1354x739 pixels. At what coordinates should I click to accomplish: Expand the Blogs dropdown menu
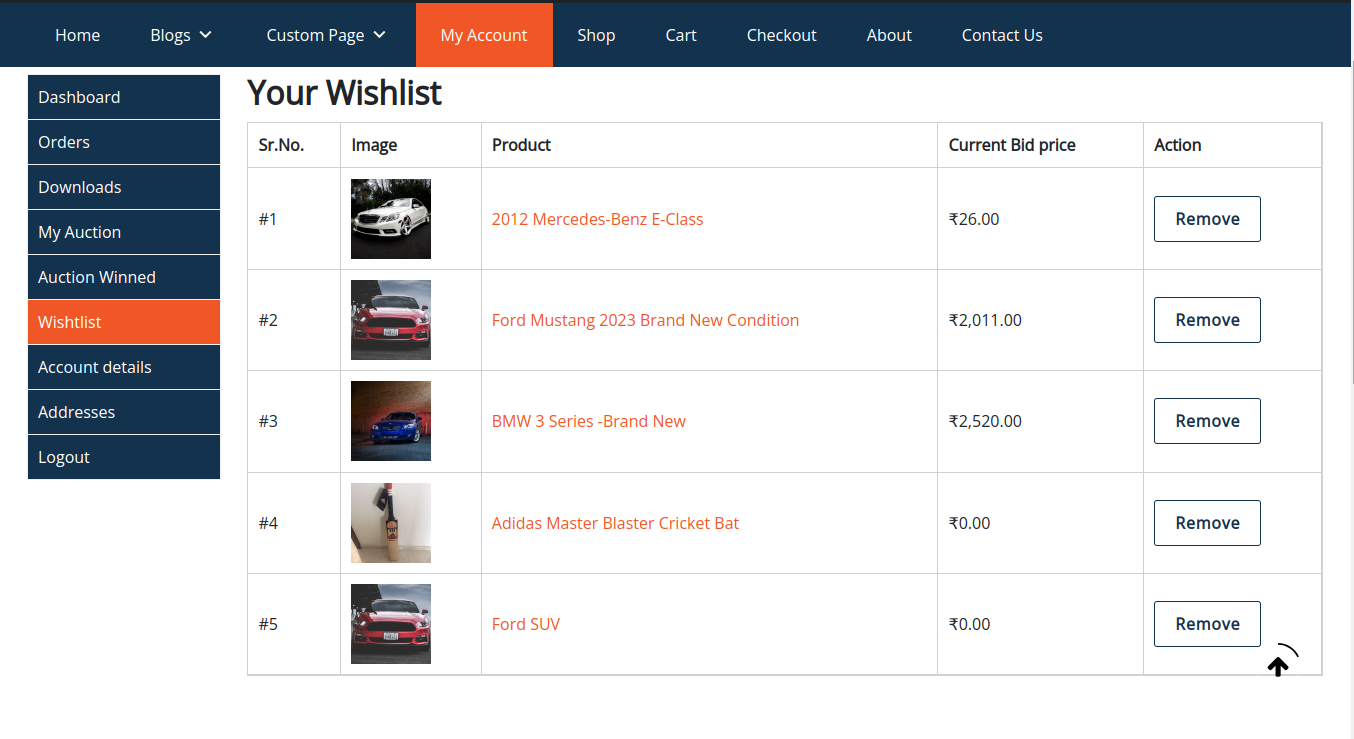tap(181, 35)
